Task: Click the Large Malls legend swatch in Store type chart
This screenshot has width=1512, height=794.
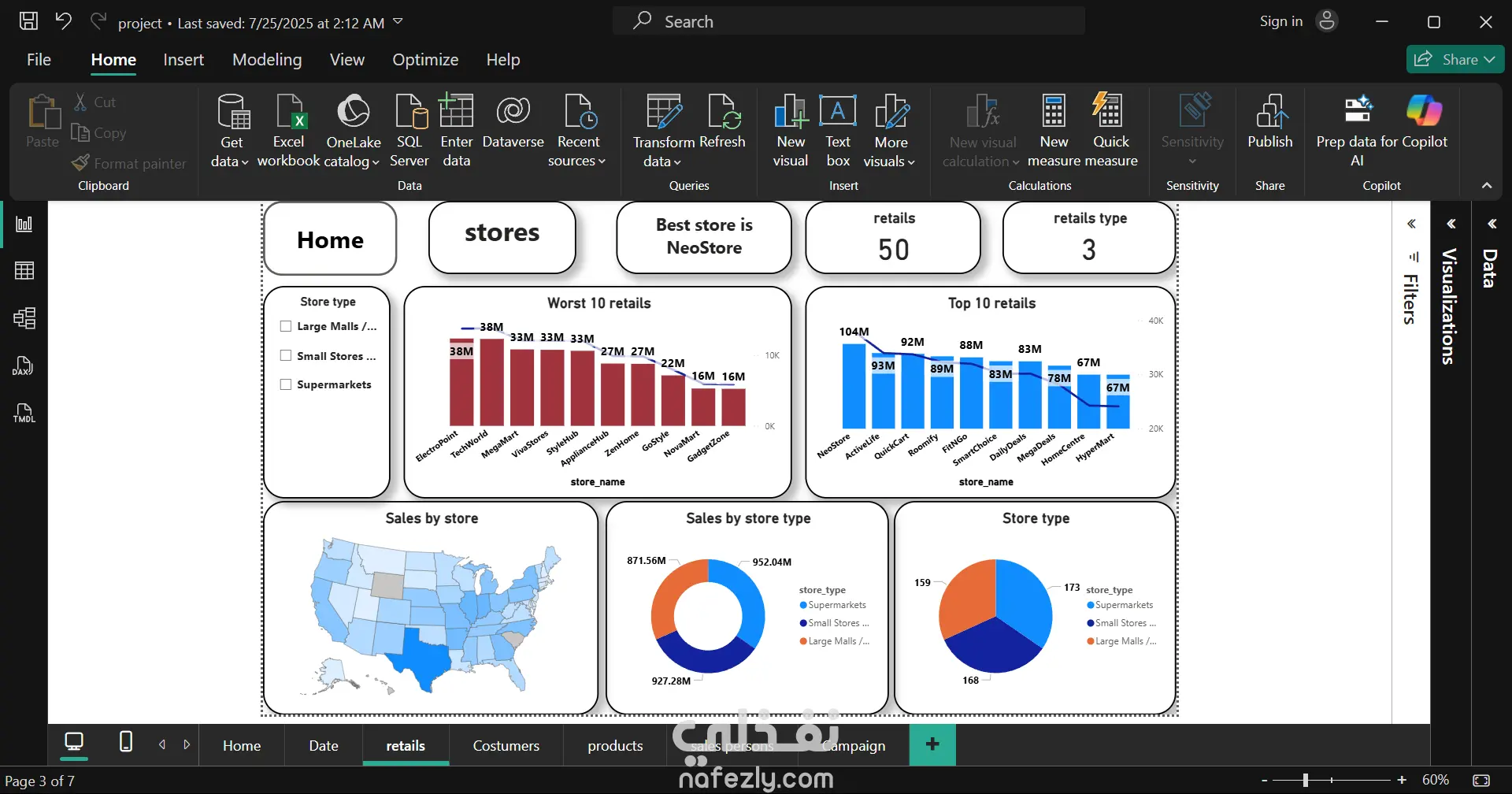Action: click(x=1091, y=641)
